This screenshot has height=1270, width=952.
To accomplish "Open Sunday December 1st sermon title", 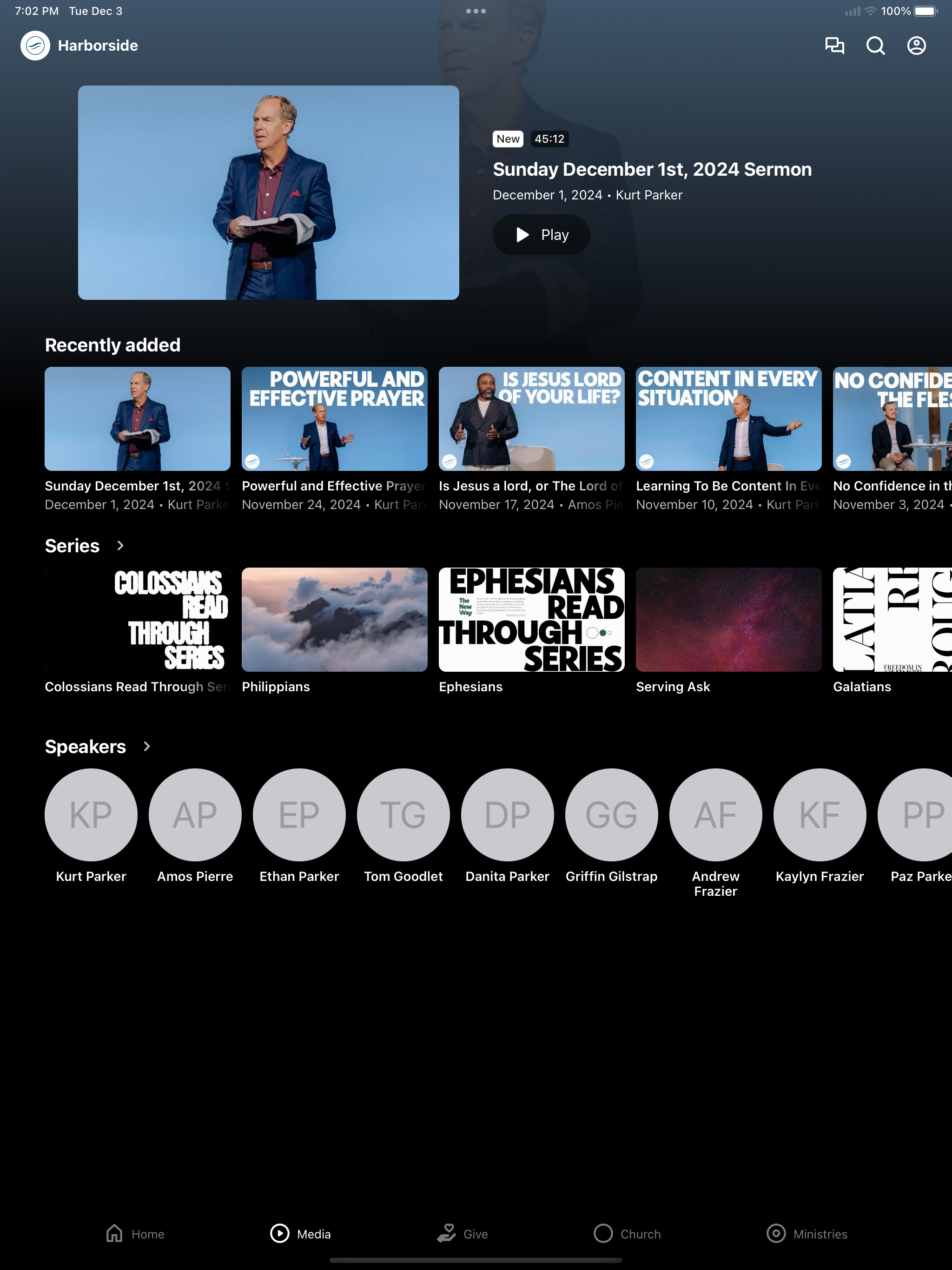I will coord(652,169).
